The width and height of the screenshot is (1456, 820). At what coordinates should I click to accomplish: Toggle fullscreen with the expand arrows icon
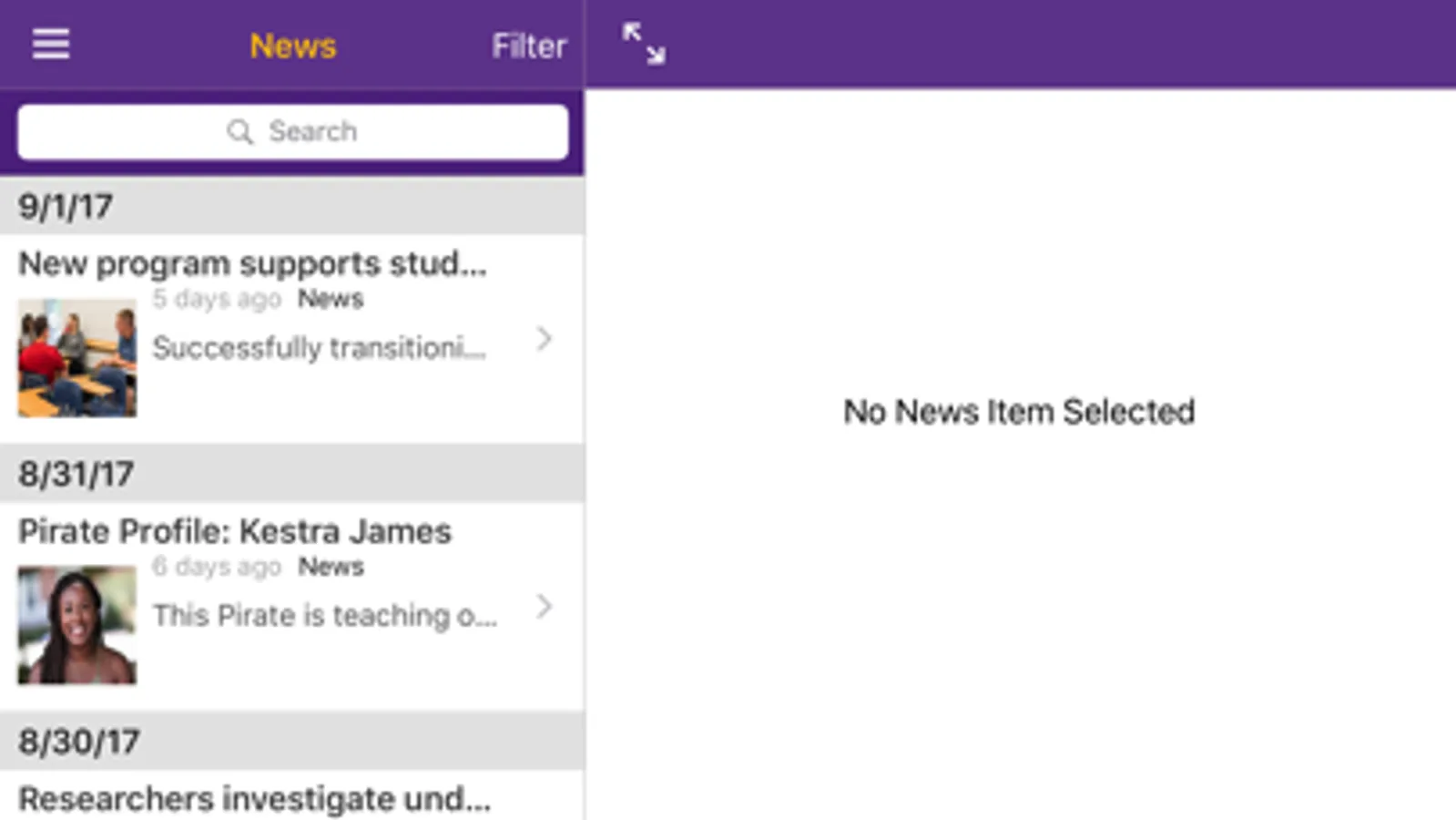coord(644,44)
